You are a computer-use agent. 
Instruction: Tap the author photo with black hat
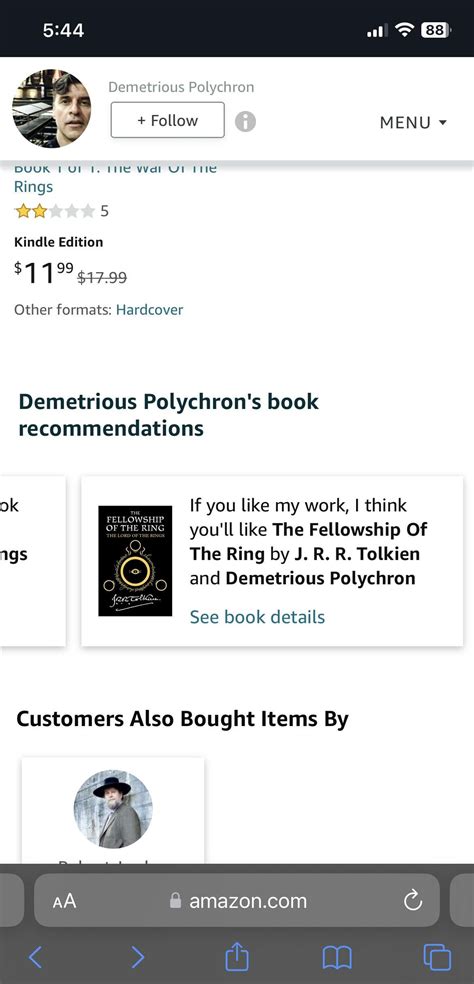[113, 810]
